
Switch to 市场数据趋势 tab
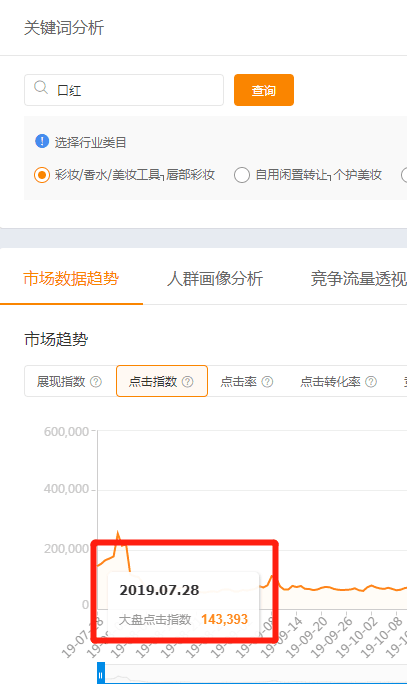pos(71,278)
